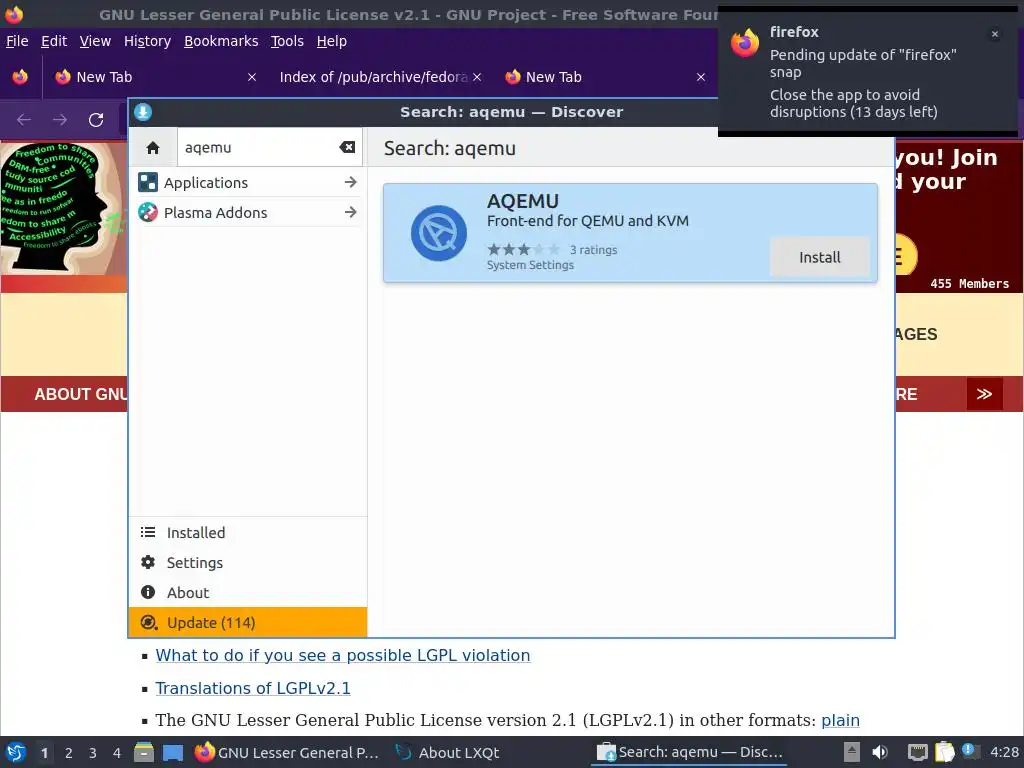Click the panel clock 4:28
This screenshot has height=768, width=1024.
1004,752
